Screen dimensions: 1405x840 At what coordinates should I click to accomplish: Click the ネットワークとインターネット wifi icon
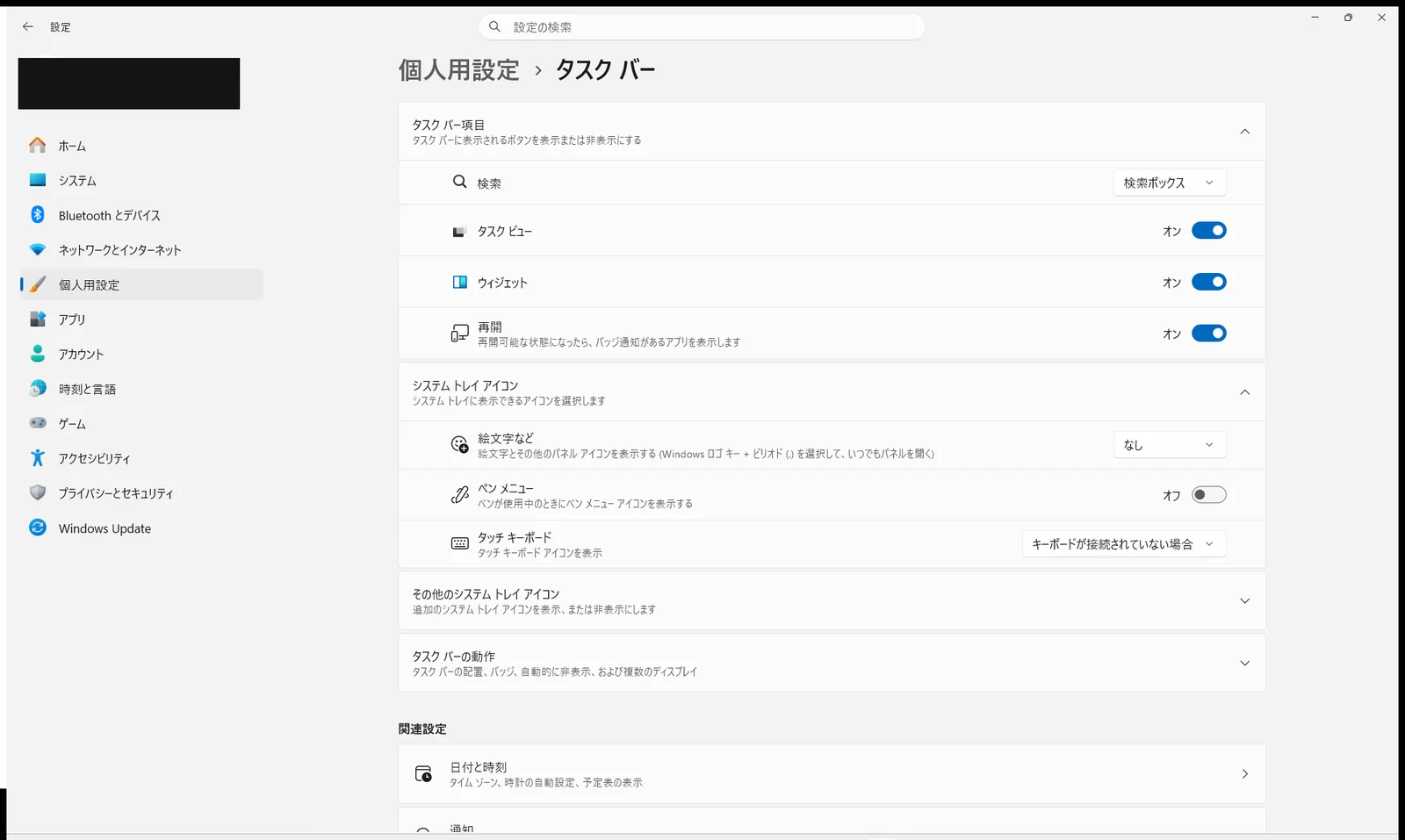coord(37,249)
